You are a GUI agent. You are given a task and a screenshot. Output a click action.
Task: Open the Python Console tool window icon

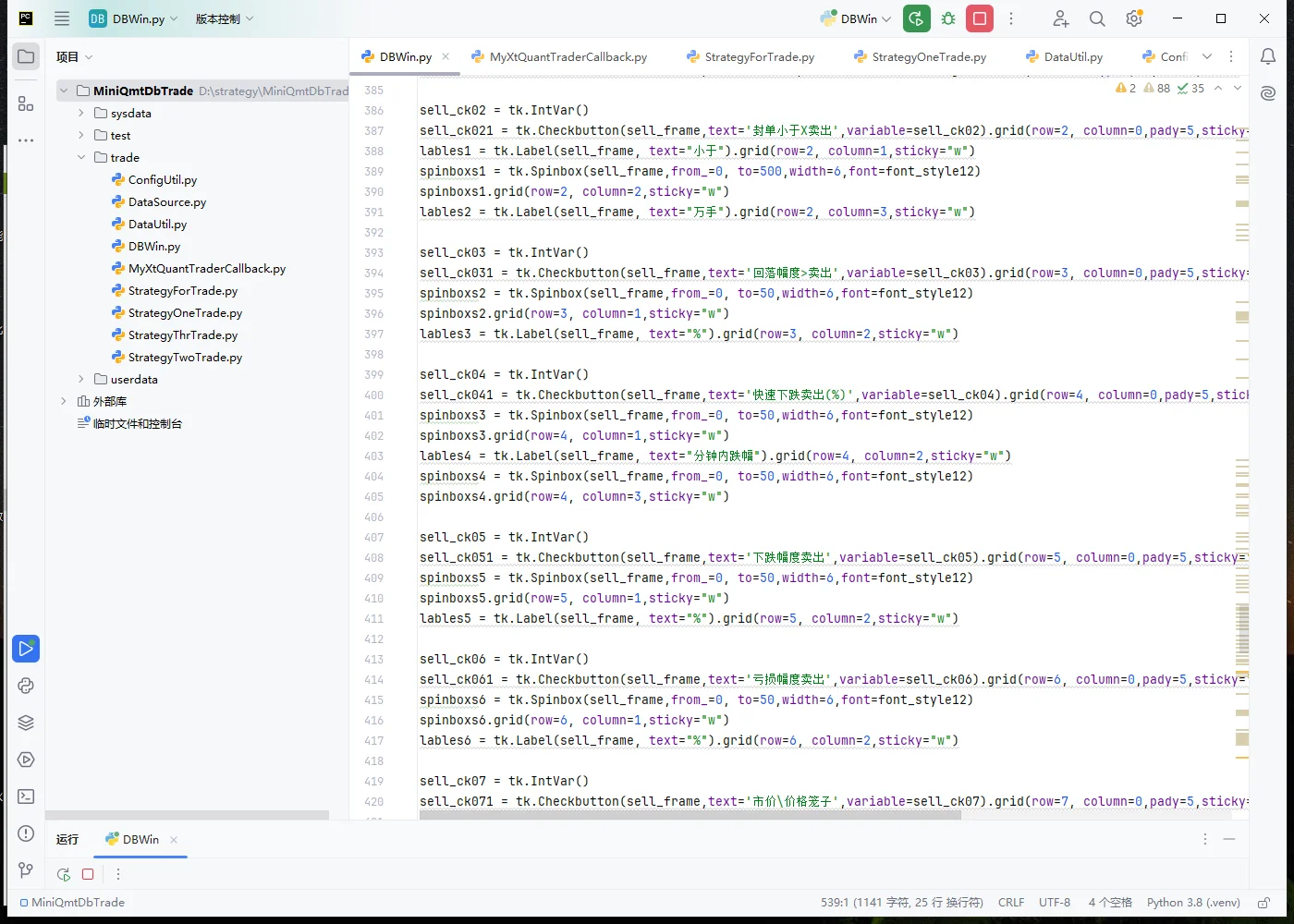click(x=26, y=686)
